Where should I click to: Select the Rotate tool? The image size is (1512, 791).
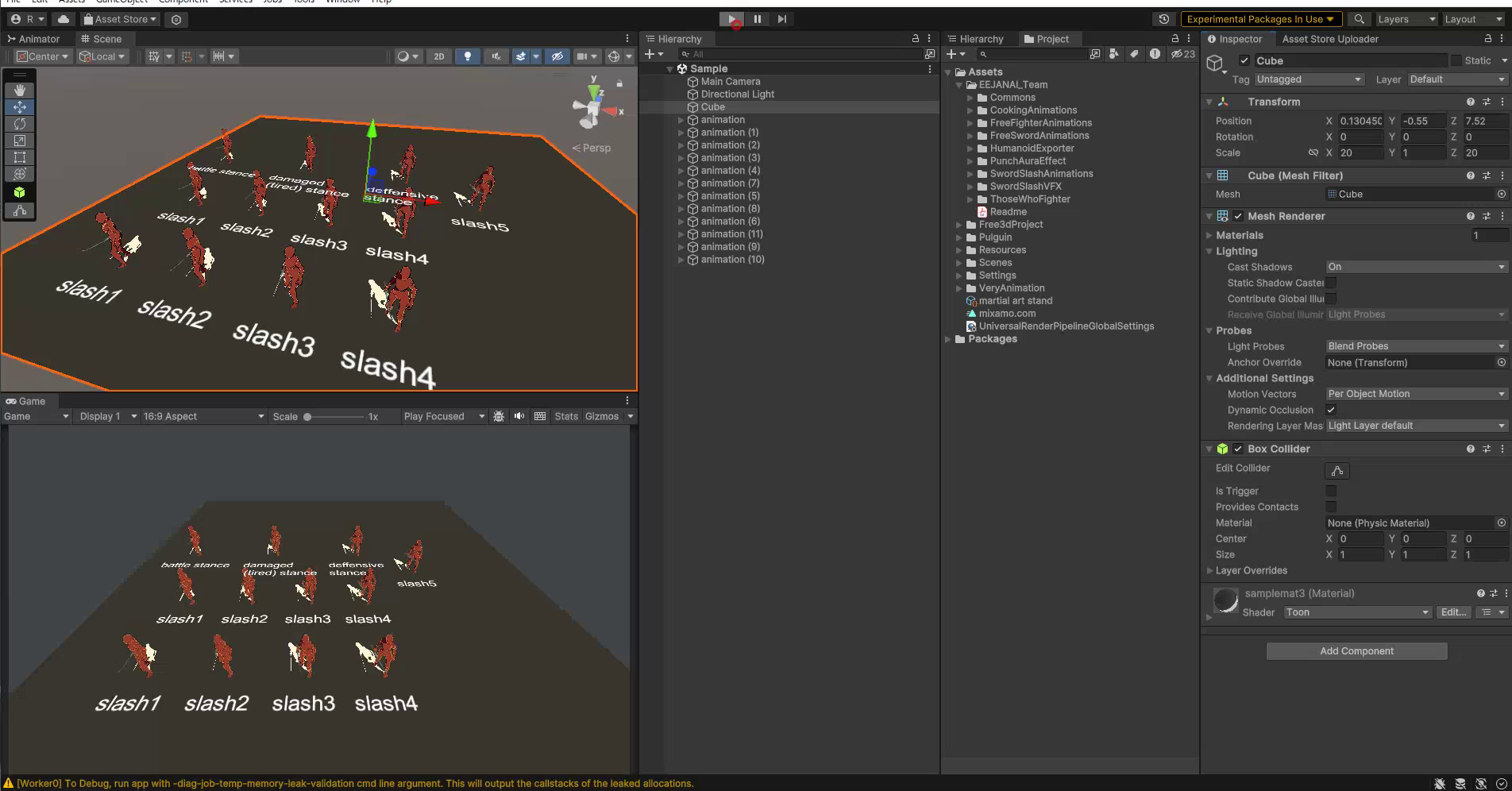point(20,124)
